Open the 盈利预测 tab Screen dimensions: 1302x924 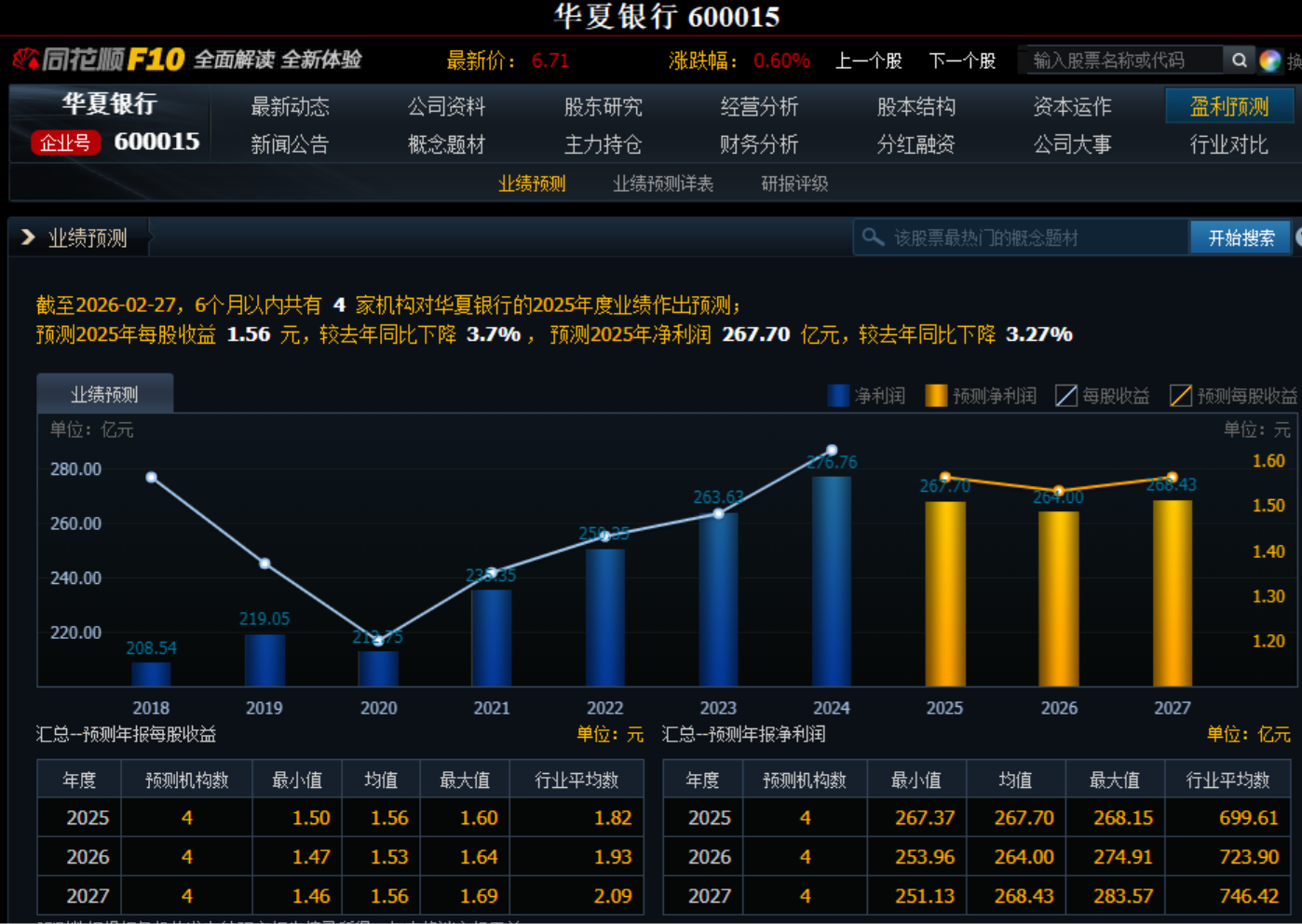pyautogui.click(x=1228, y=107)
